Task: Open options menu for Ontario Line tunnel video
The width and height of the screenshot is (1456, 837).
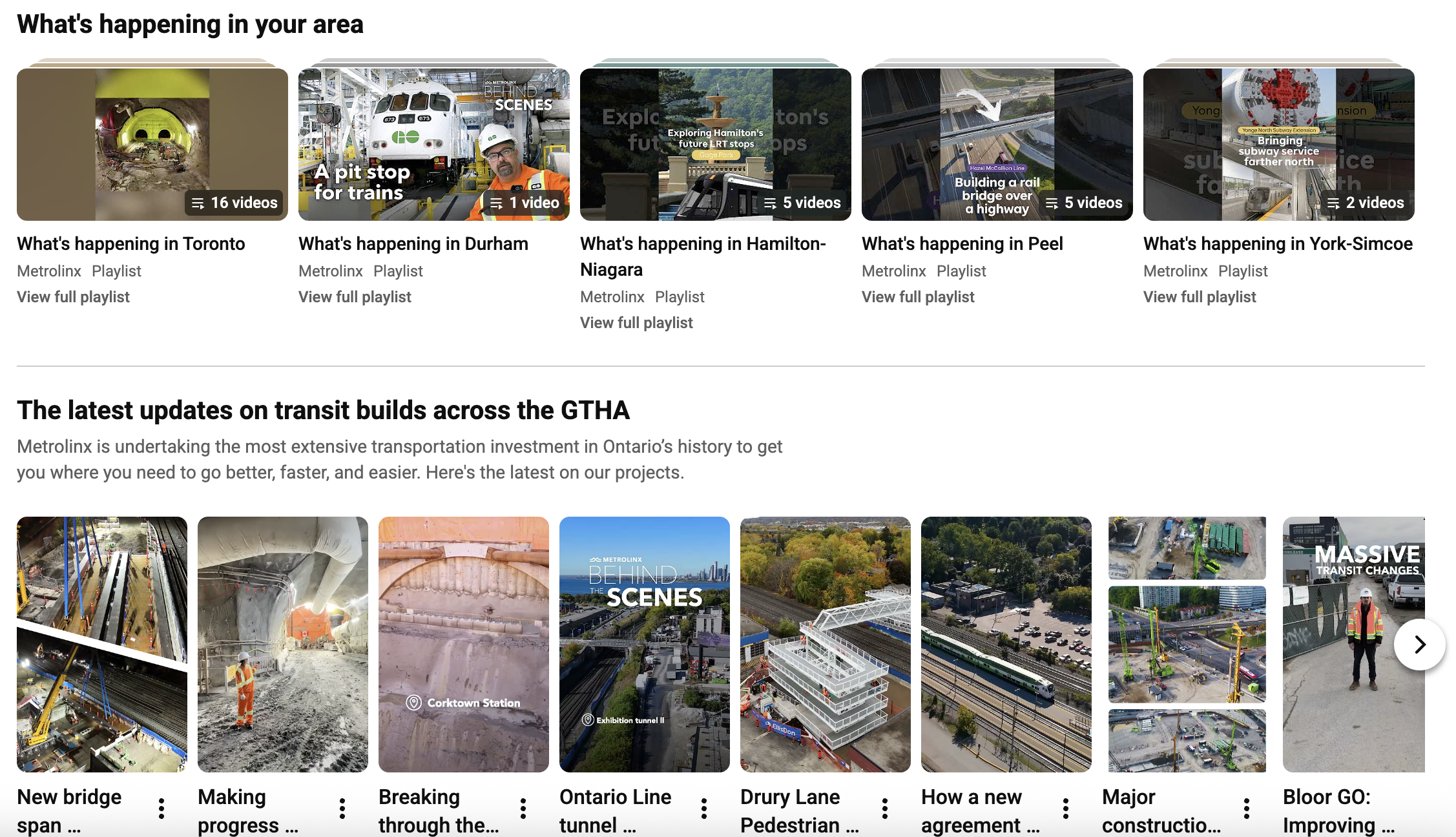Action: click(x=704, y=809)
